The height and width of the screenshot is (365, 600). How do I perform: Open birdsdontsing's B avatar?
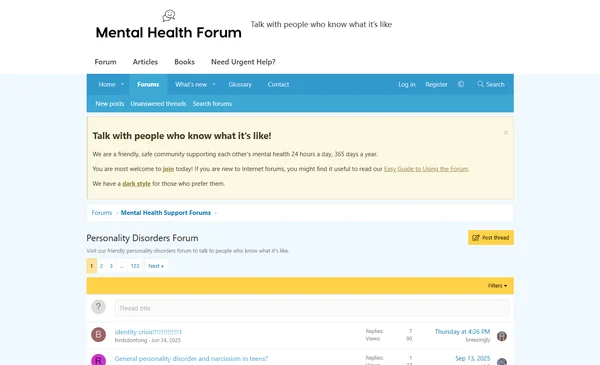click(x=98, y=335)
